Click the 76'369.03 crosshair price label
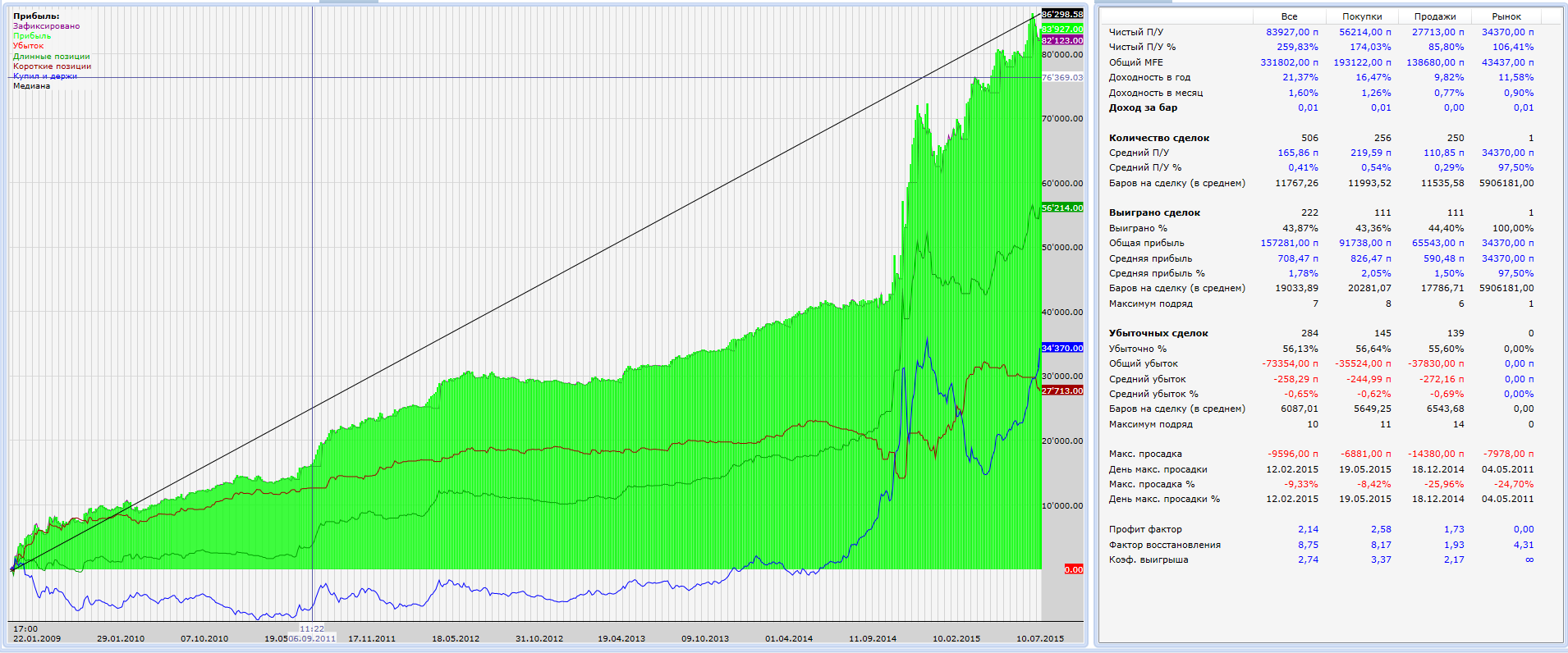 coord(1062,78)
